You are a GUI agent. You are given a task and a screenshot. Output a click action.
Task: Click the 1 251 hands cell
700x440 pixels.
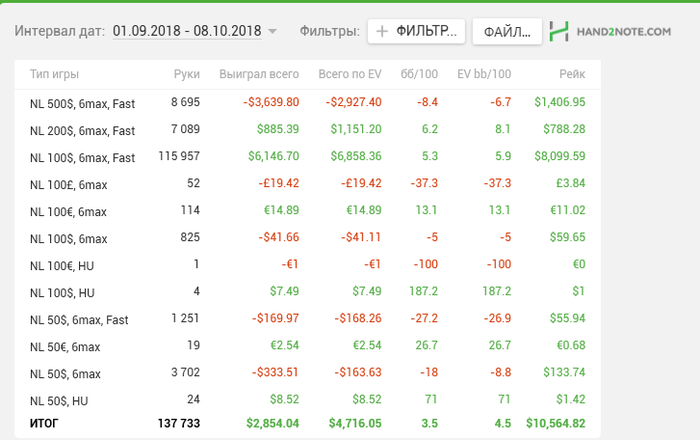point(185,318)
